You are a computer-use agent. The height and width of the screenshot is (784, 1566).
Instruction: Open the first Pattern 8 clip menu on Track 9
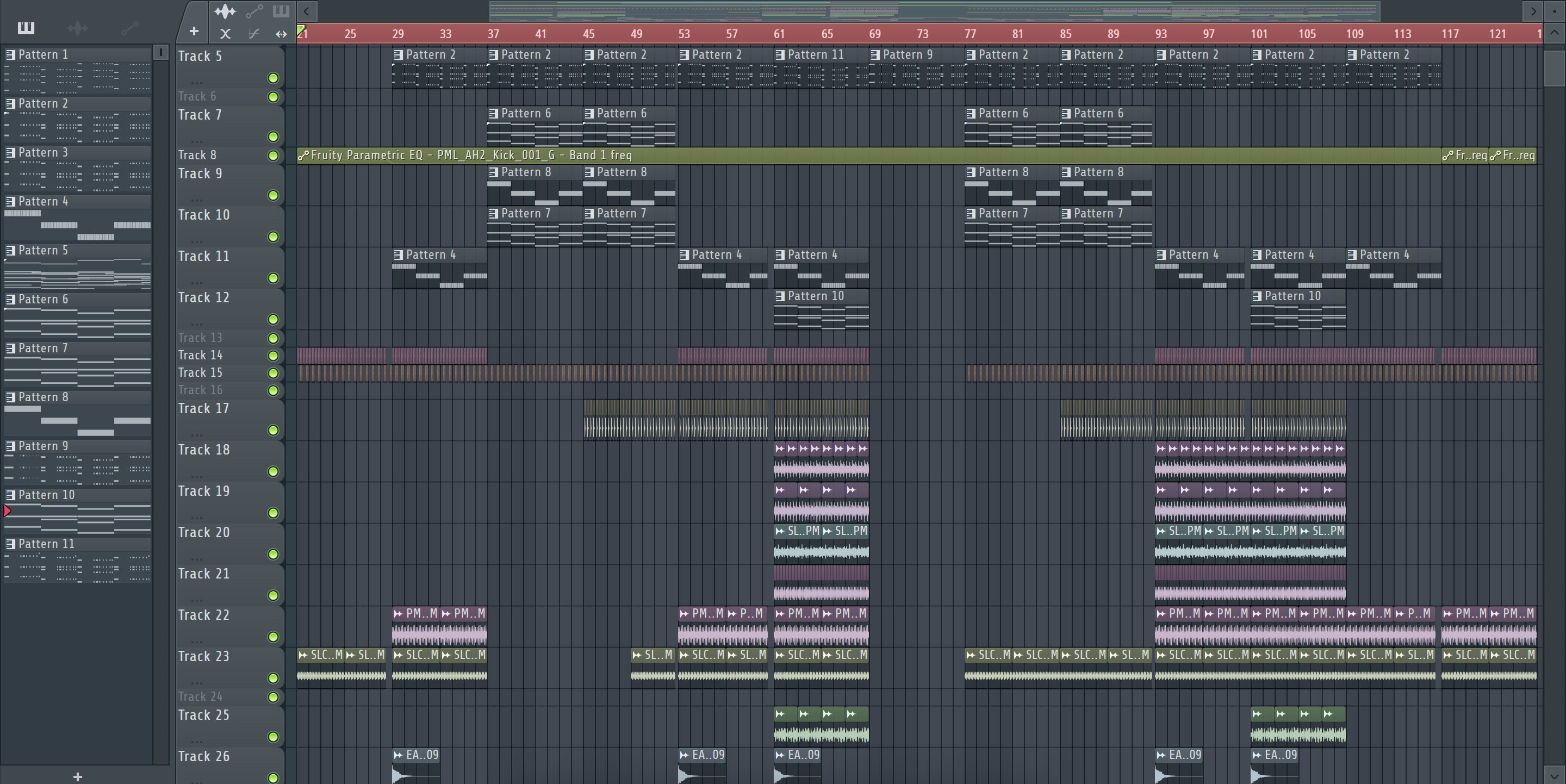[x=494, y=172]
